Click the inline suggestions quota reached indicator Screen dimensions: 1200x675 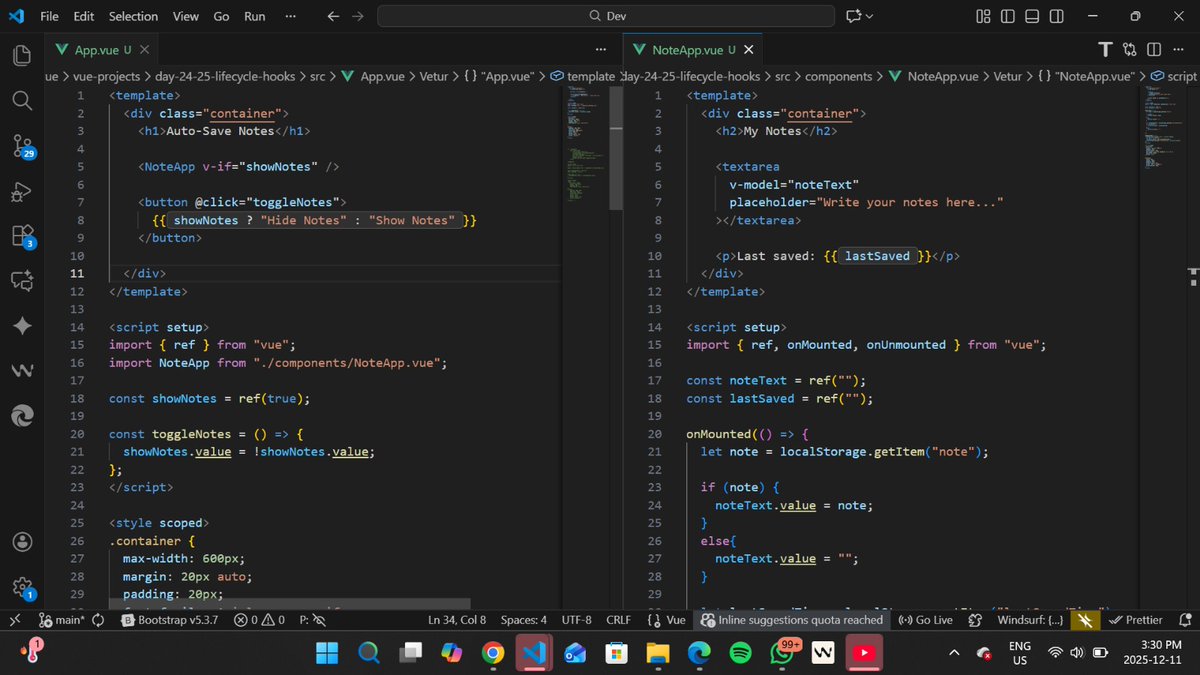point(792,620)
